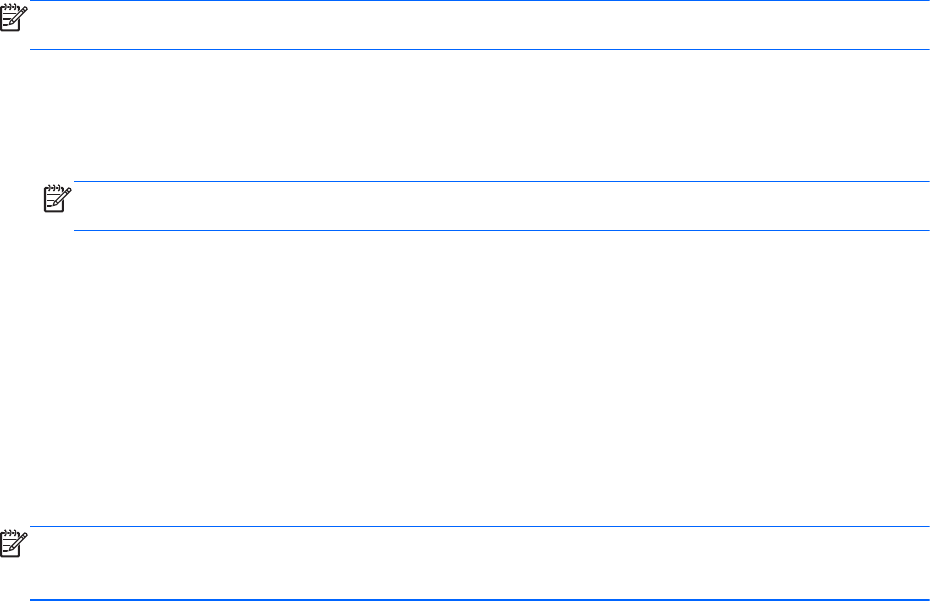Click the blue rule below the bottom note
Screen dimensions: 930x601
click(480, 600)
